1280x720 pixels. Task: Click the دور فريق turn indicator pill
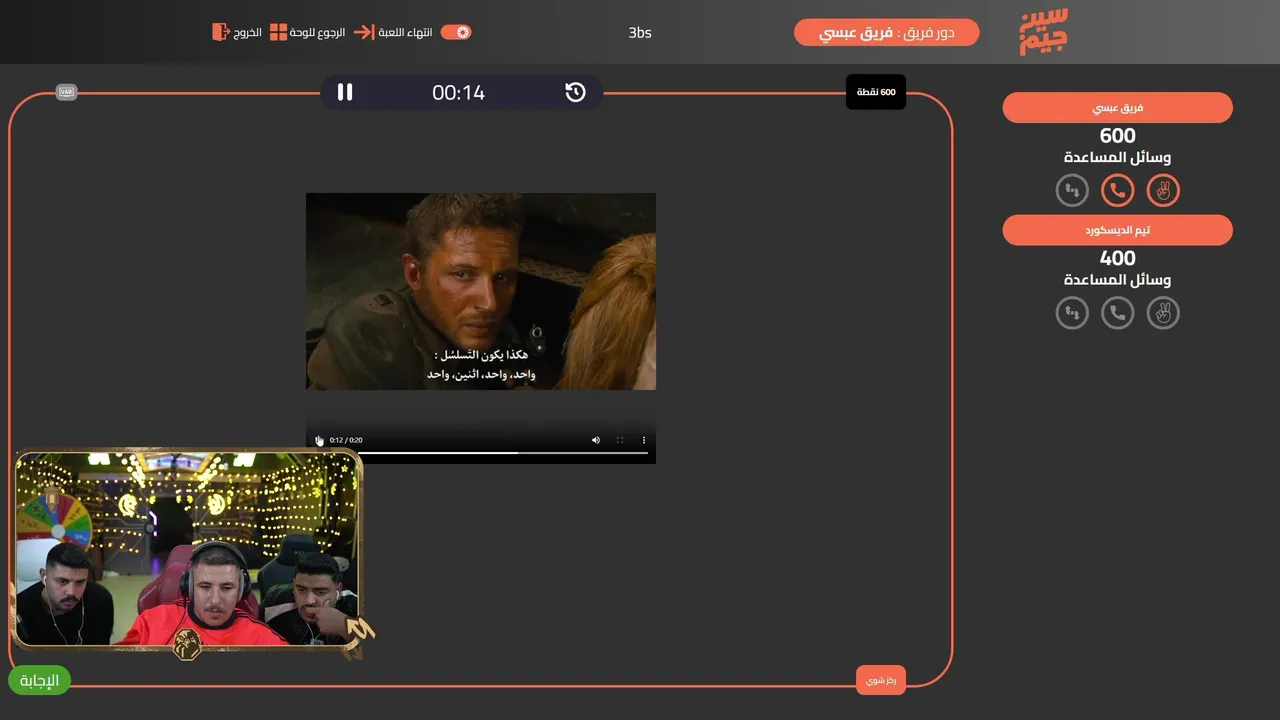(x=887, y=33)
